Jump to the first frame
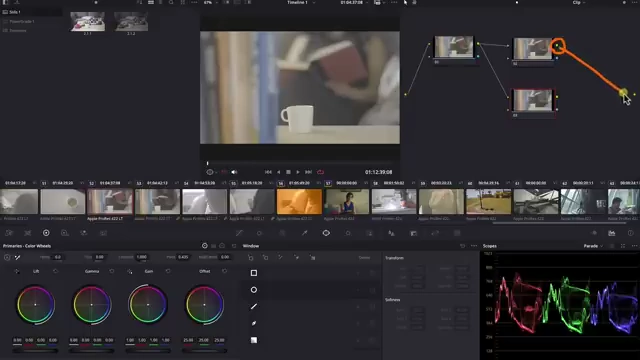This screenshot has height=360, width=640. [x=268, y=172]
